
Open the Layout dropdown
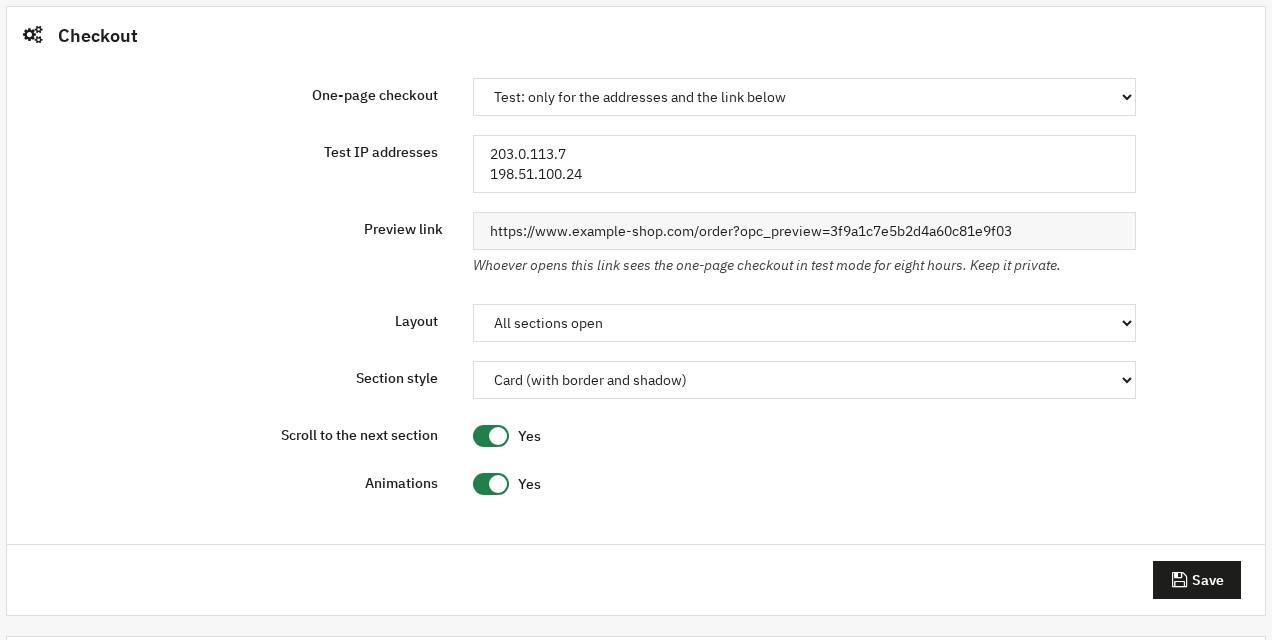804,323
